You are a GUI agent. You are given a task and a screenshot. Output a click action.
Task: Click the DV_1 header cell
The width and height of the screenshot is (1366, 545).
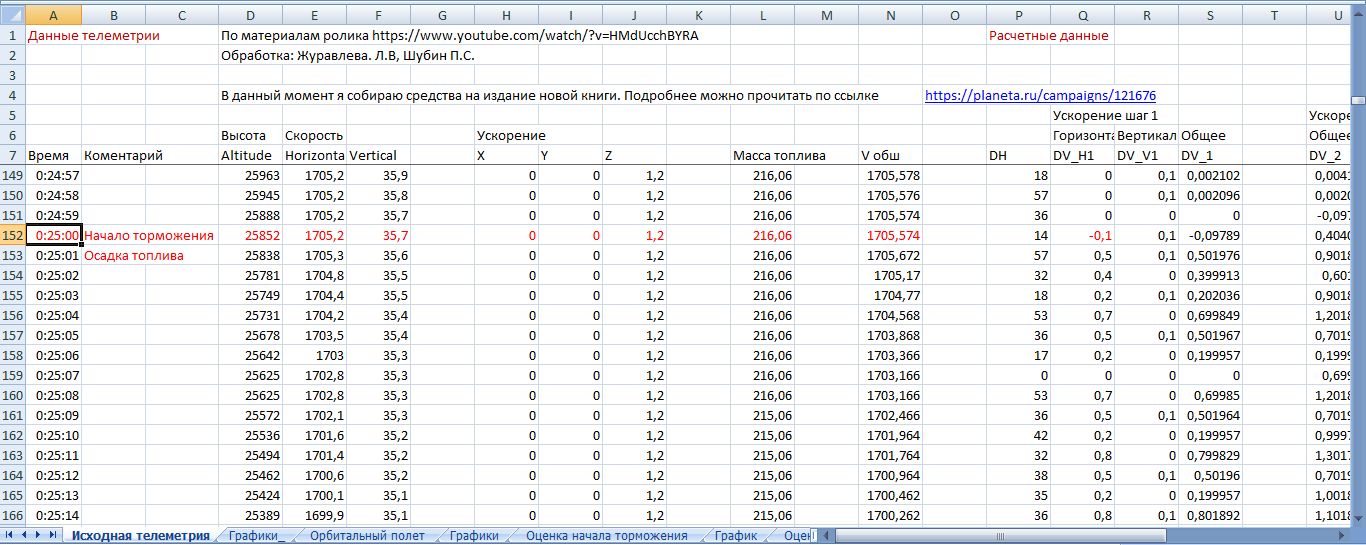[x=1210, y=155]
